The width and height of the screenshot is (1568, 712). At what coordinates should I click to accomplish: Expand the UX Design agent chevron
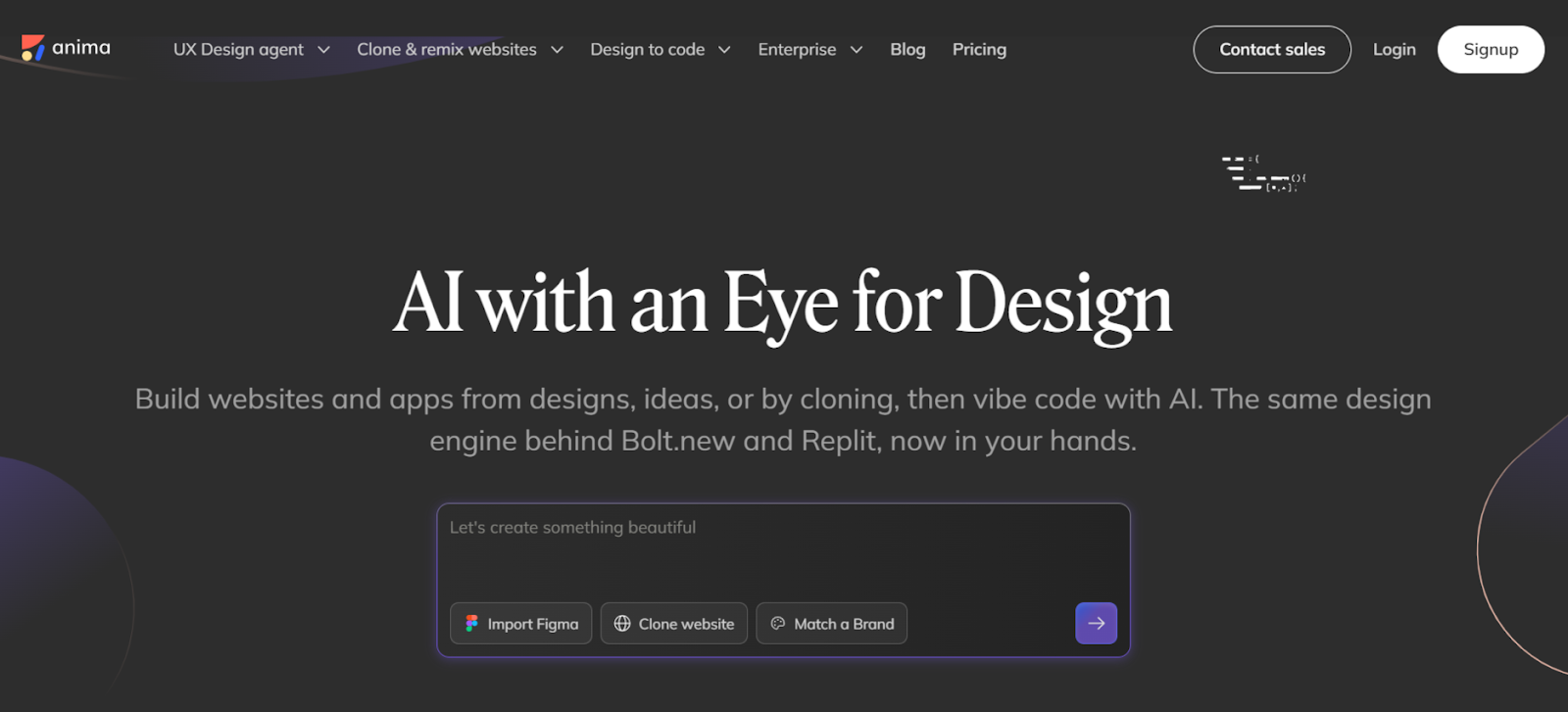pos(323,50)
